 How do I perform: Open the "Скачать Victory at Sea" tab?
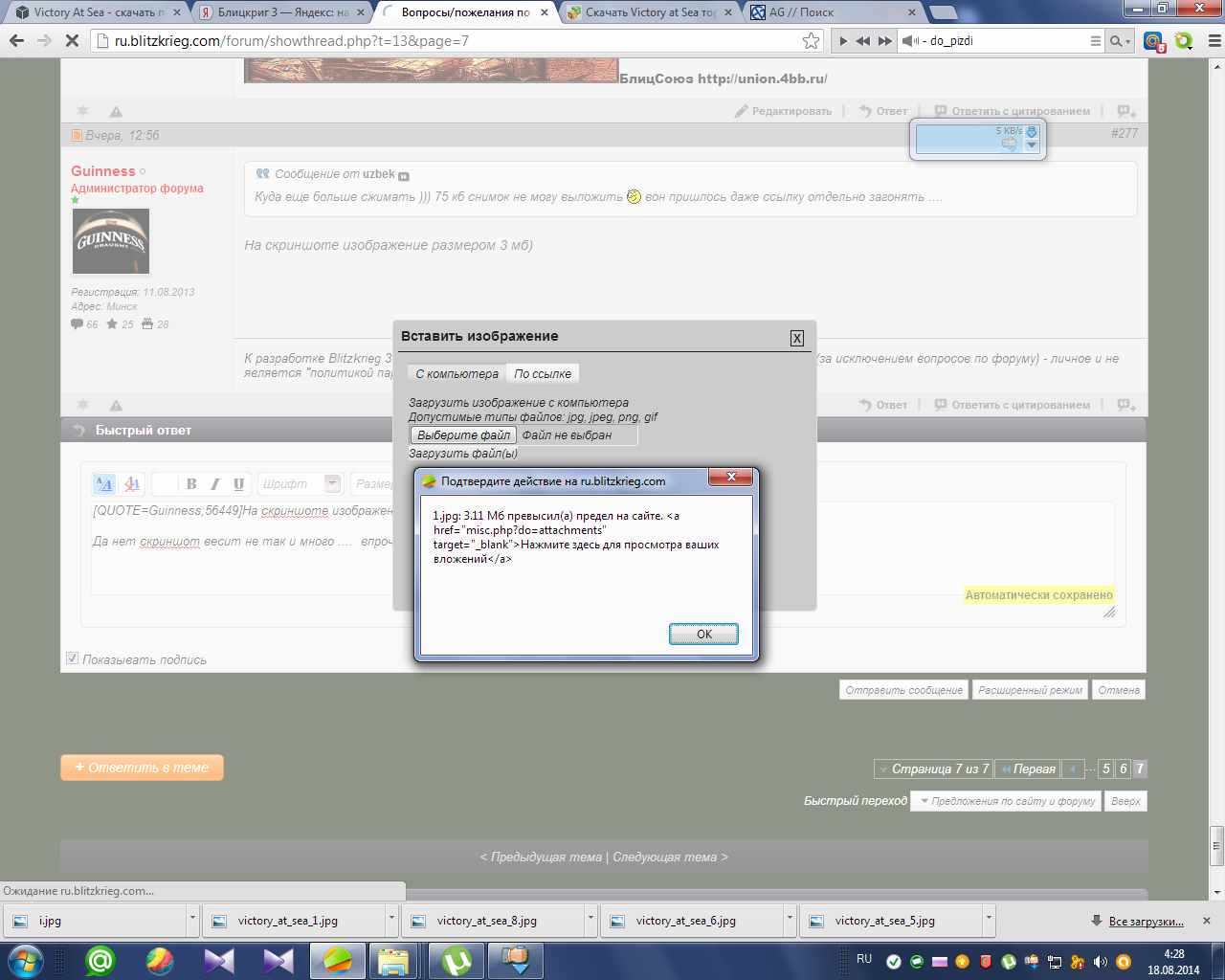click(651, 12)
